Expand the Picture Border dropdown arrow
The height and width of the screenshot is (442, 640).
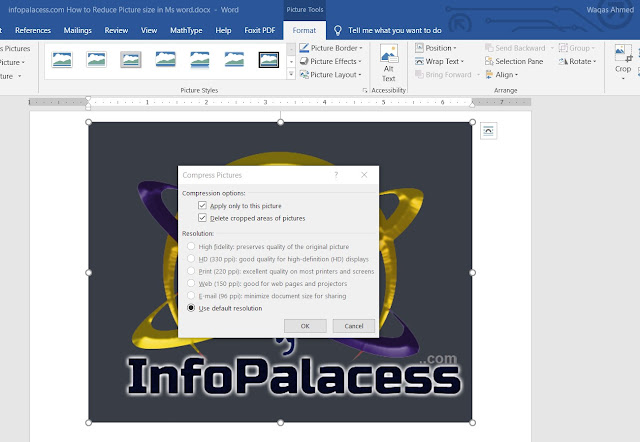(361, 48)
